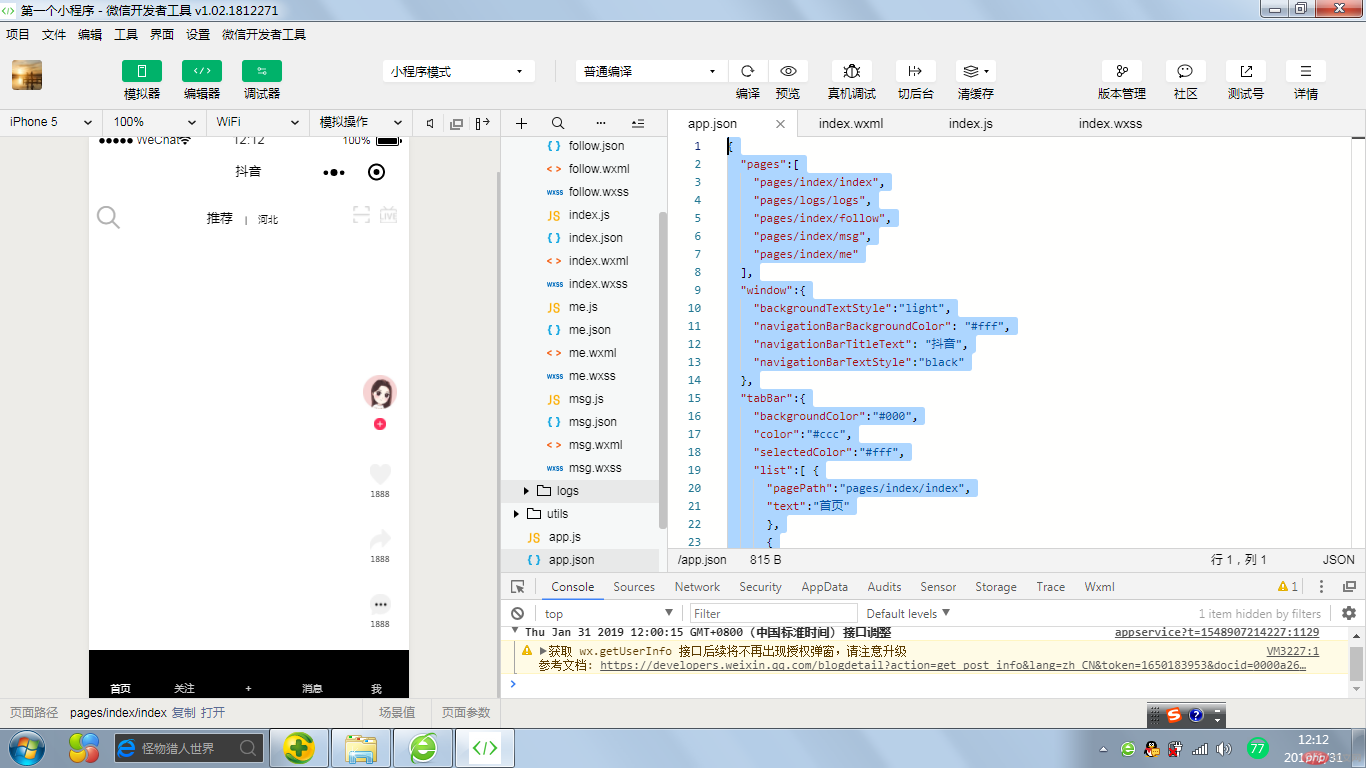Click the 打开 open page path button

(213, 713)
